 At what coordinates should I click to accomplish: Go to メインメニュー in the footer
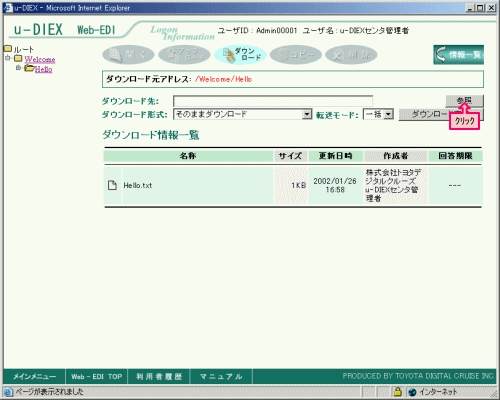tap(34, 377)
